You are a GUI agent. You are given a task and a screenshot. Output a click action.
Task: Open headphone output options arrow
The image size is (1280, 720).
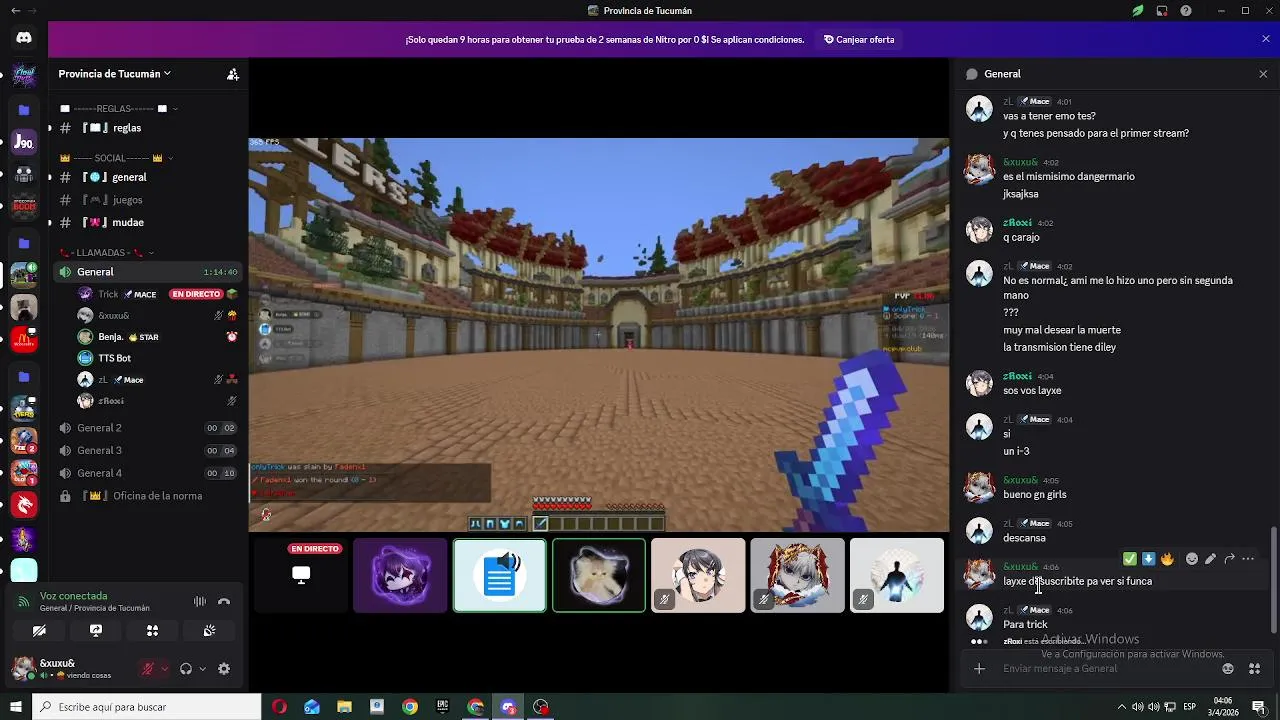(202, 669)
